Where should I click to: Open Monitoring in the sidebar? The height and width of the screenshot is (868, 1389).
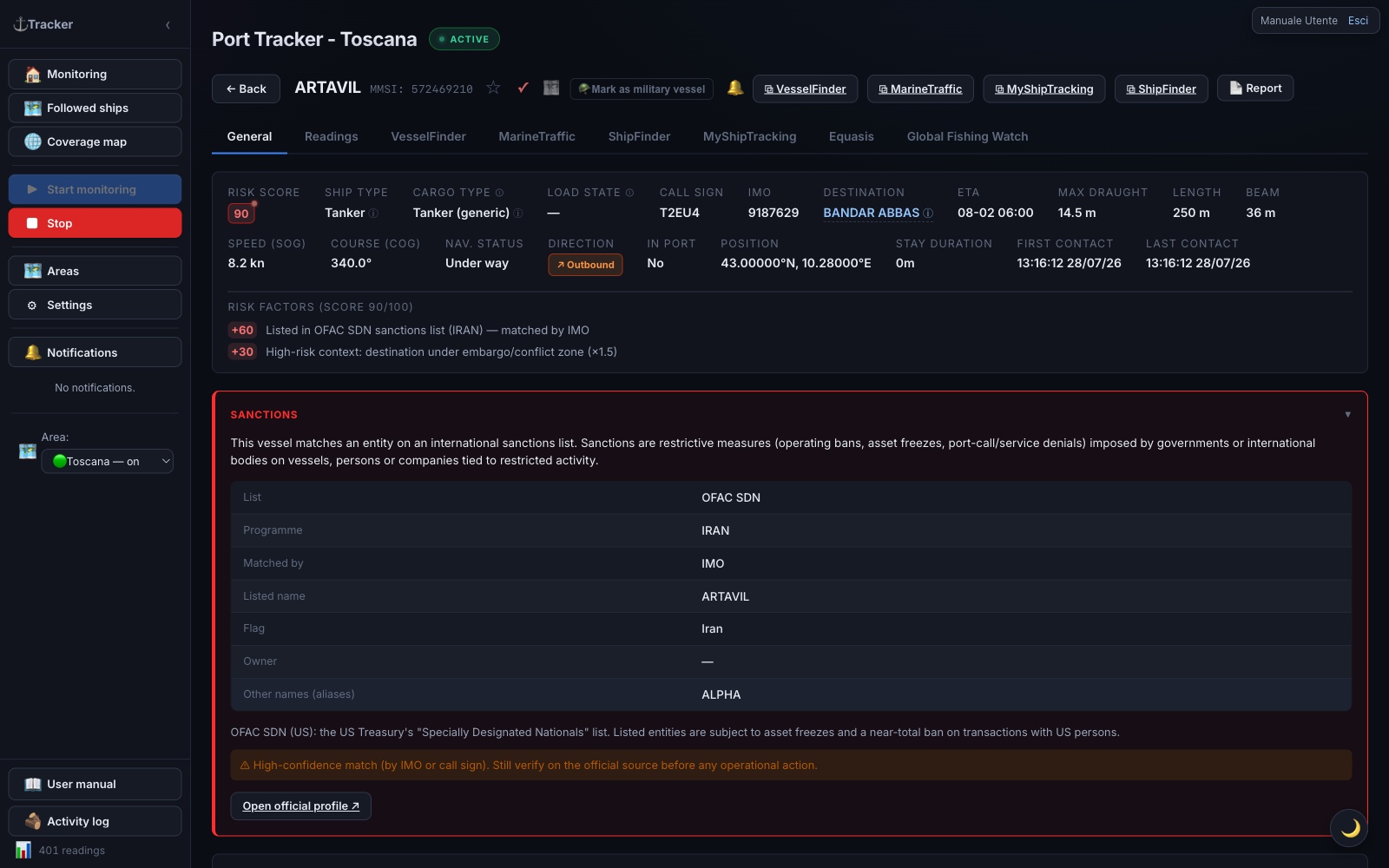[95, 75]
